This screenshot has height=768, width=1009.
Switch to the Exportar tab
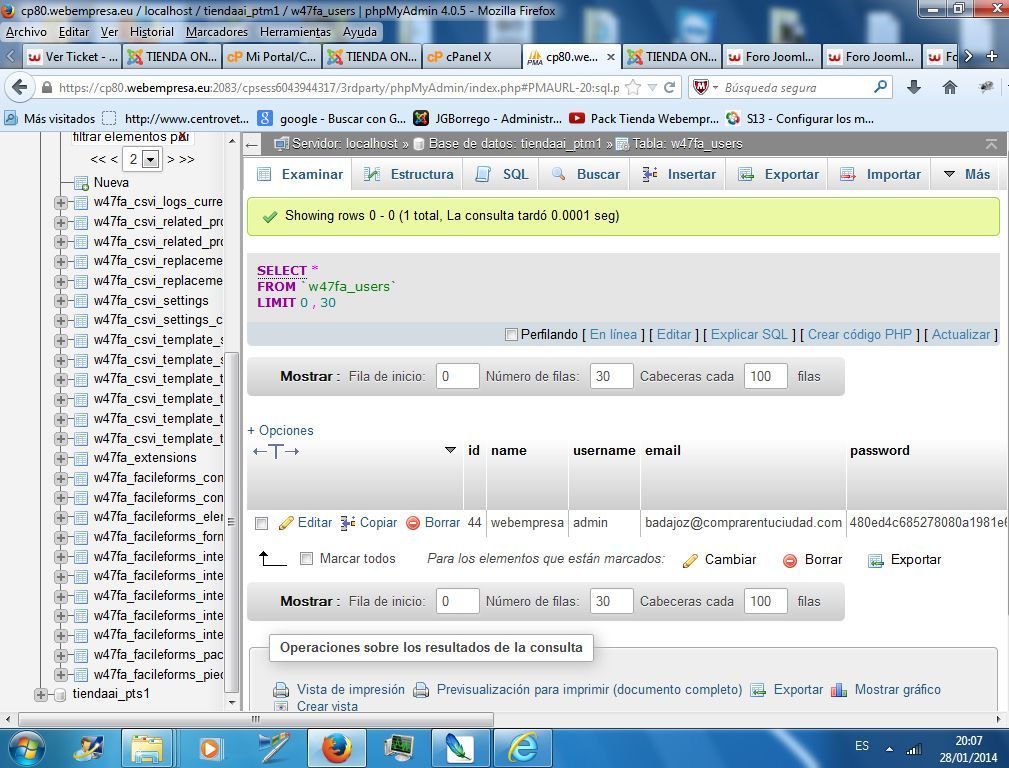779,174
